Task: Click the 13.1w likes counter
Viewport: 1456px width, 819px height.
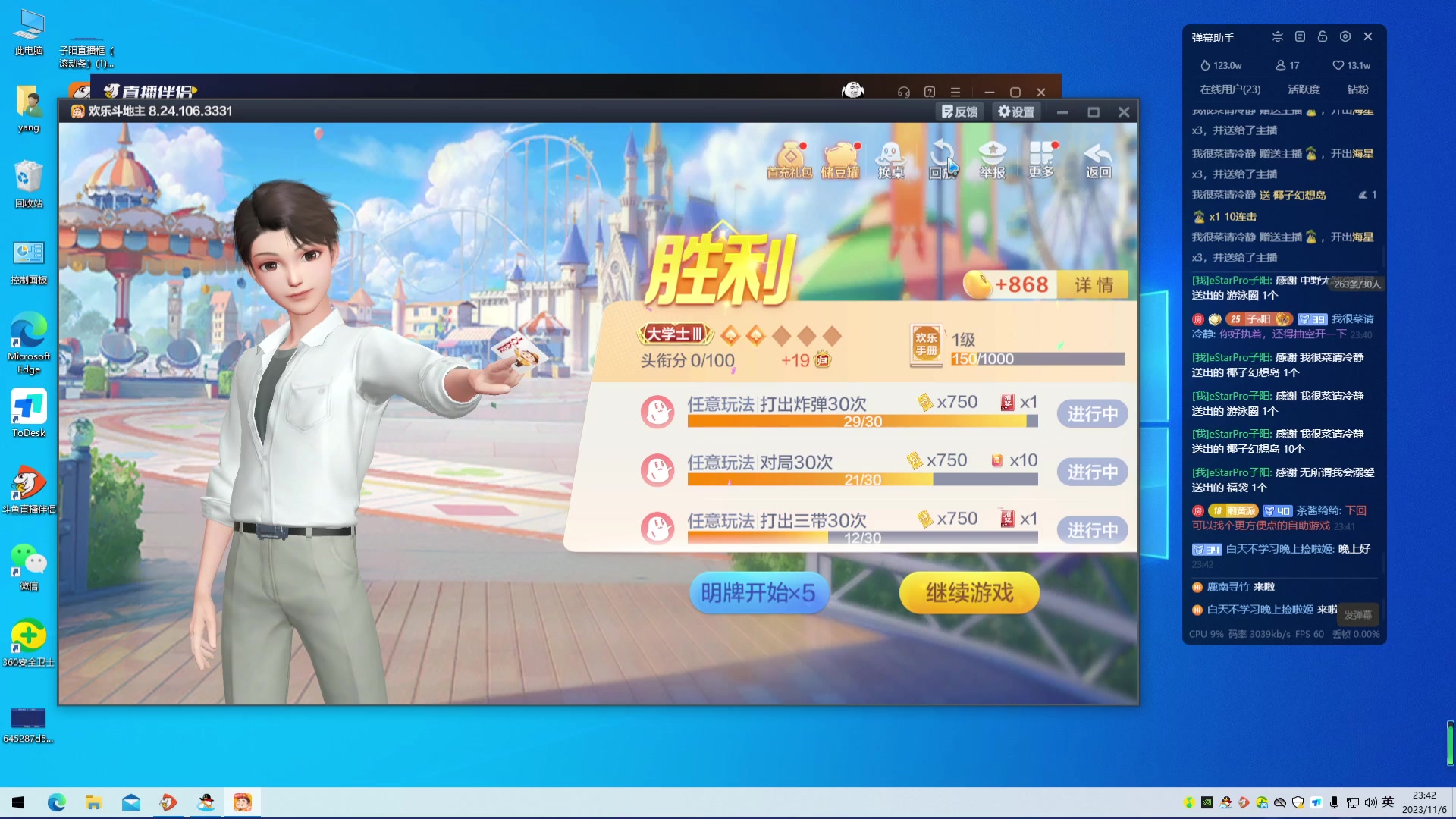Action: (x=1351, y=66)
